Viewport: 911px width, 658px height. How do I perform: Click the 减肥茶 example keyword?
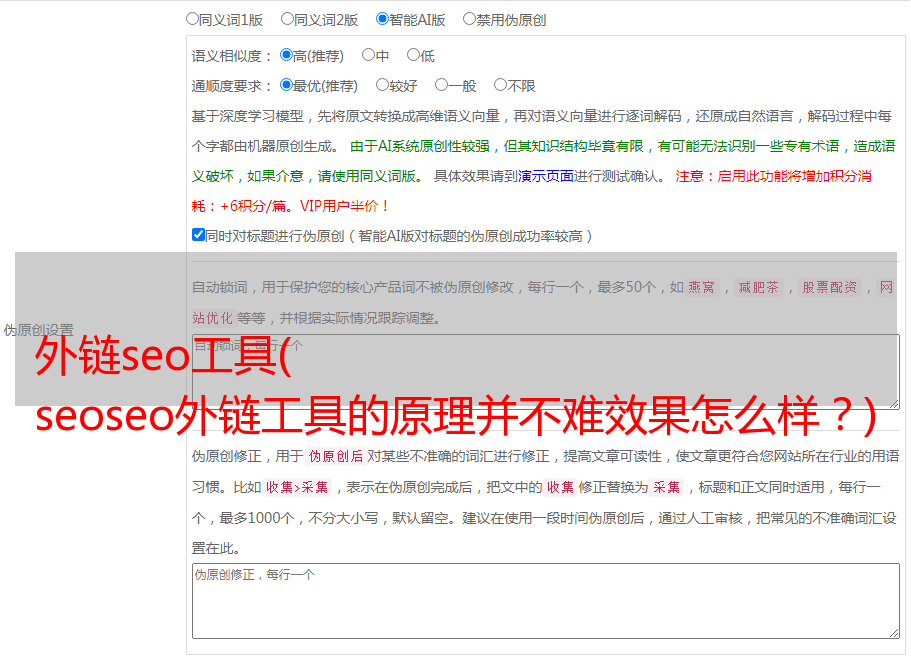(759, 287)
